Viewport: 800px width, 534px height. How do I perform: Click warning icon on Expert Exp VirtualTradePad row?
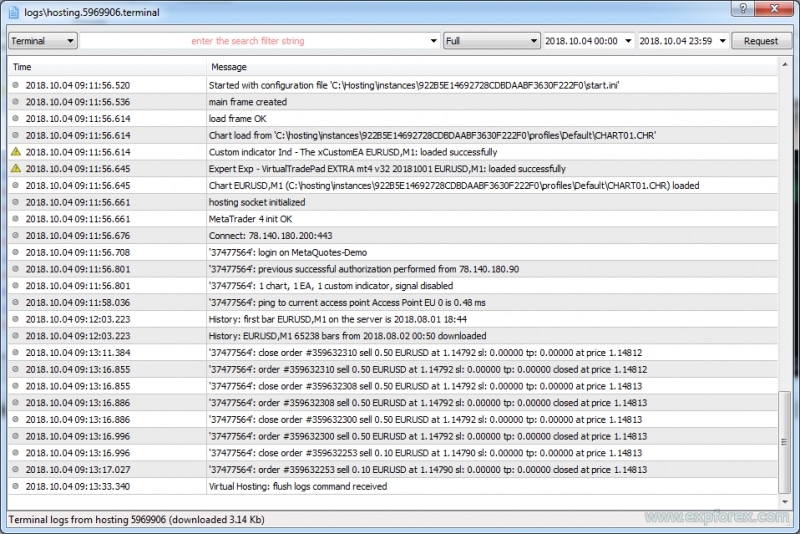(x=15, y=169)
